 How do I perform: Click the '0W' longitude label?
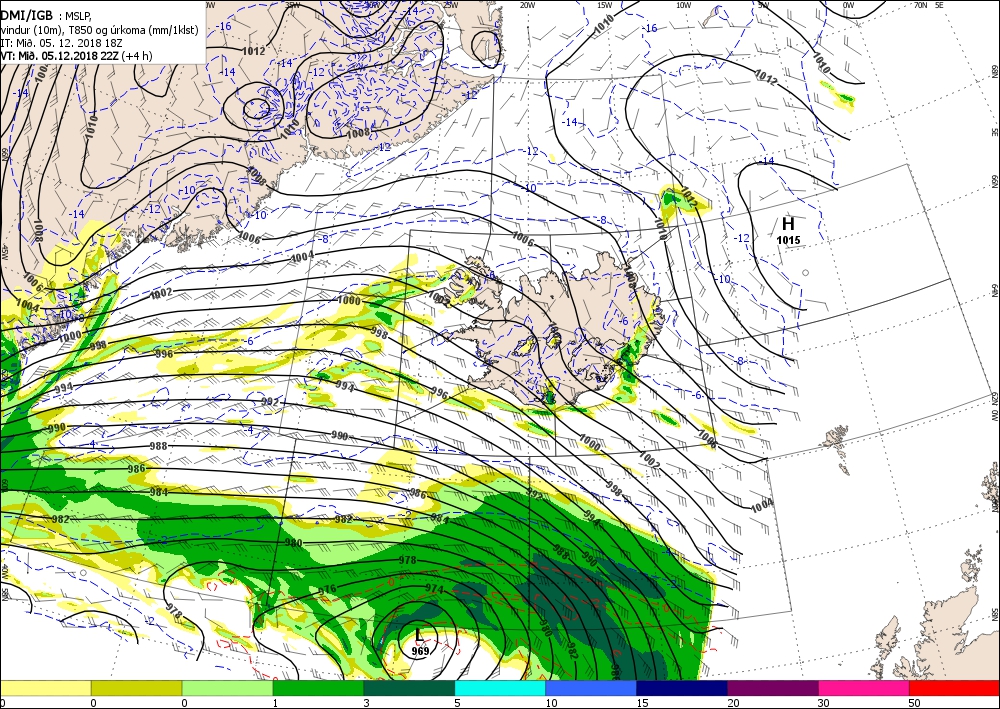(848, 5)
